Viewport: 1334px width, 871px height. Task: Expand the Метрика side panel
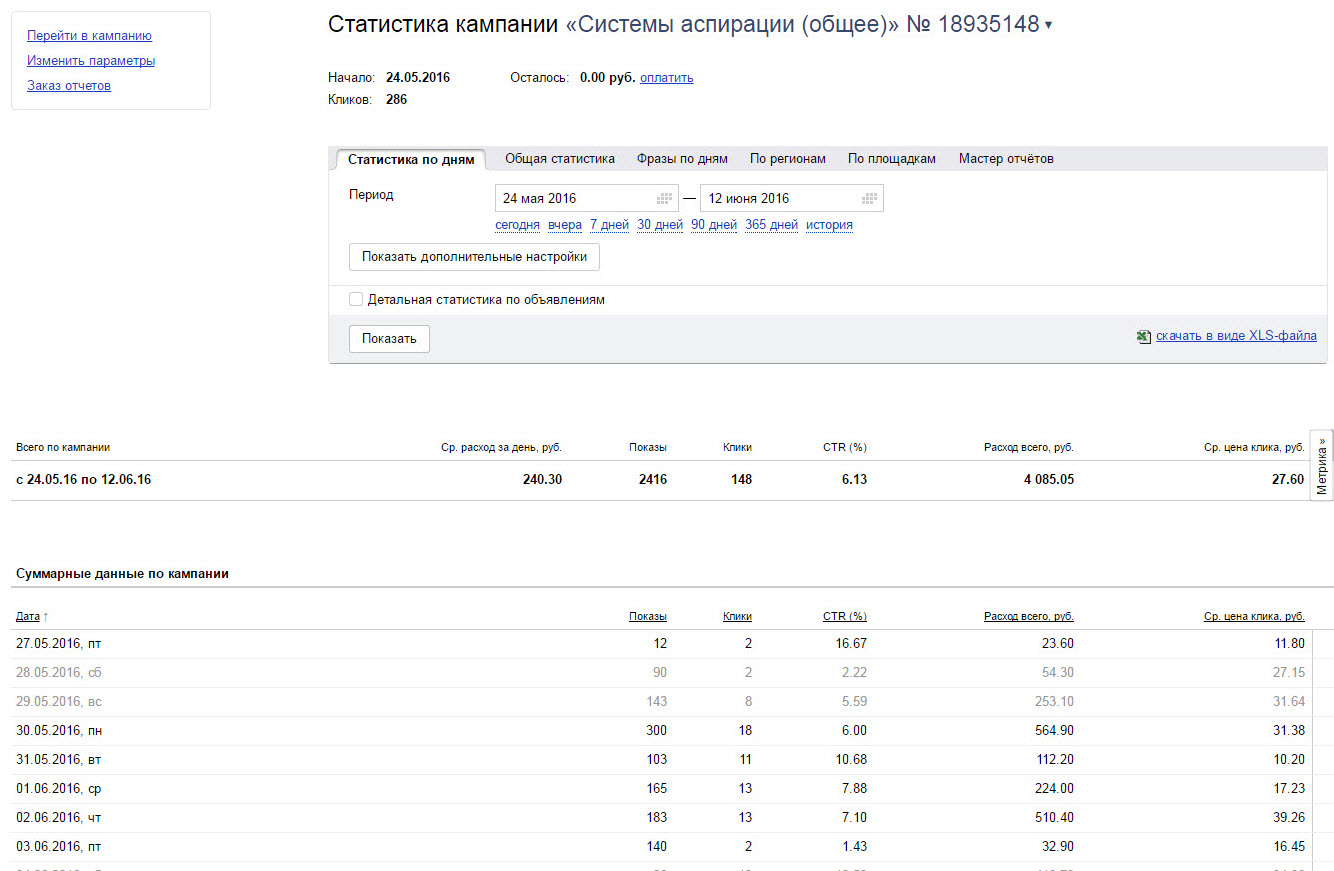pos(1321,466)
